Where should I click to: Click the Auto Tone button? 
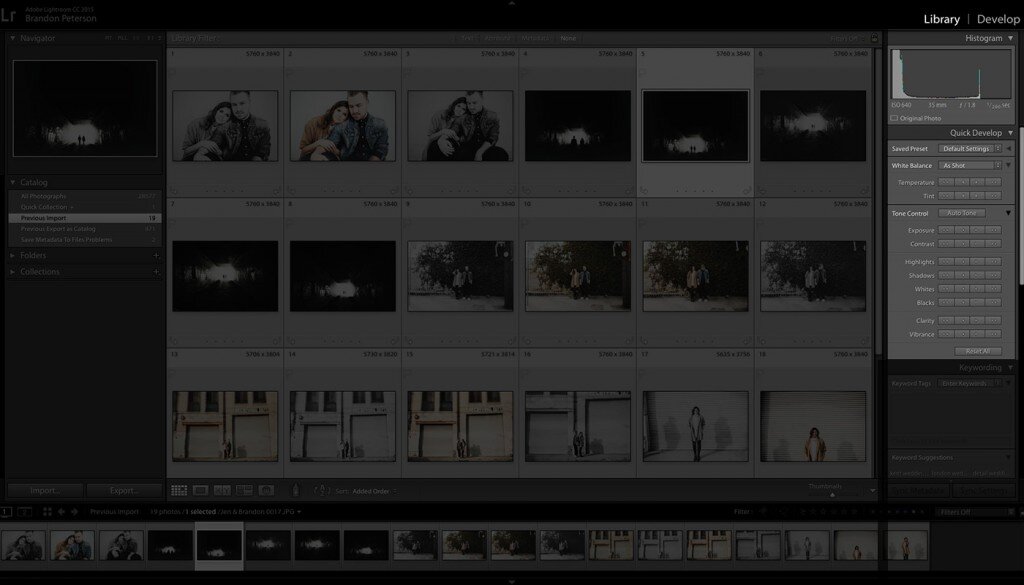(x=961, y=213)
